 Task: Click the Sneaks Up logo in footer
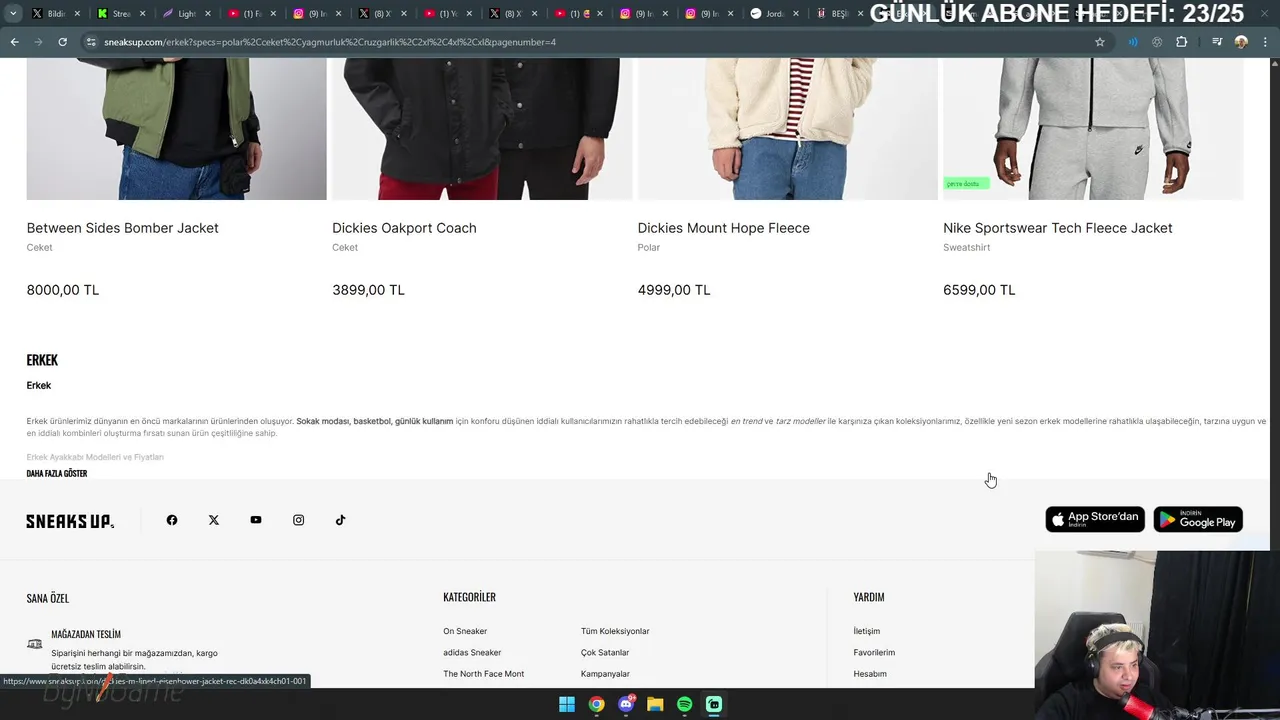coord(70,521)
